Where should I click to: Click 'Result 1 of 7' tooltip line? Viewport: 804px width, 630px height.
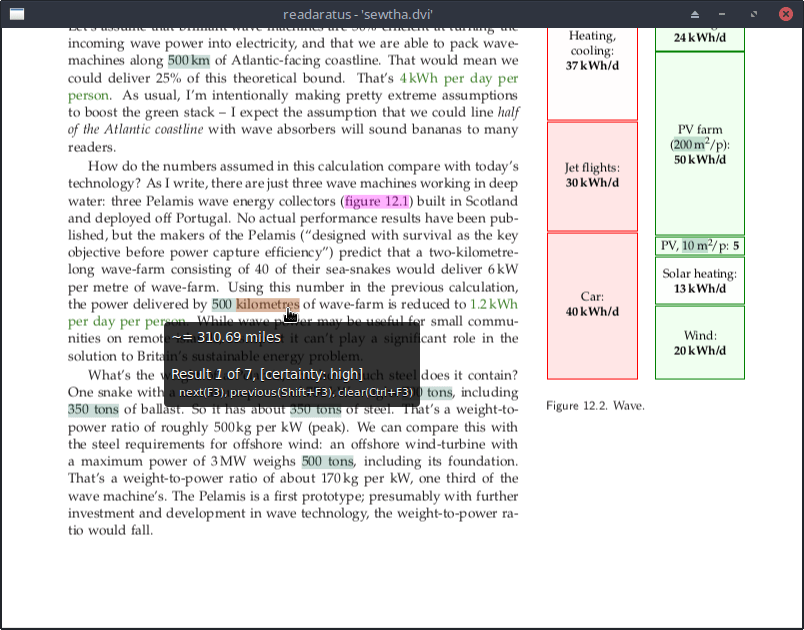tap(267, 374)
